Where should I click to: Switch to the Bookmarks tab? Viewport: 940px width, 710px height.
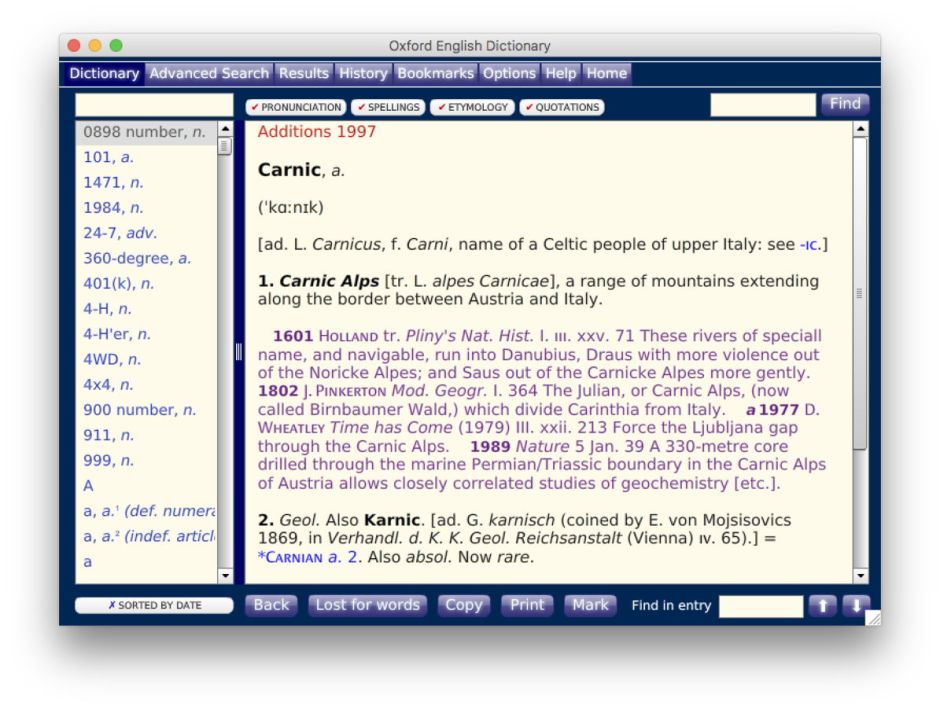click(435, 73)
